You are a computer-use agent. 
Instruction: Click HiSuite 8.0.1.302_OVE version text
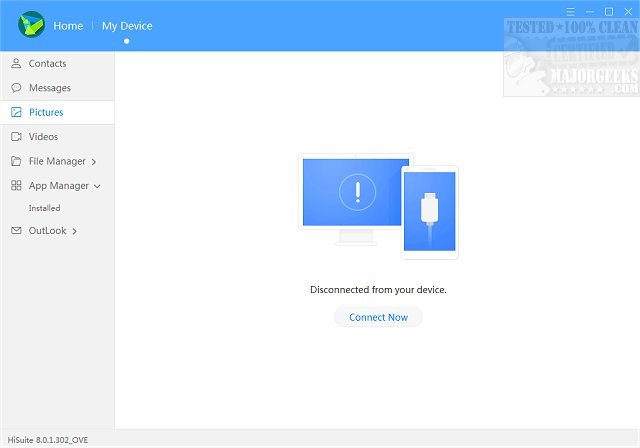point(48,440)
